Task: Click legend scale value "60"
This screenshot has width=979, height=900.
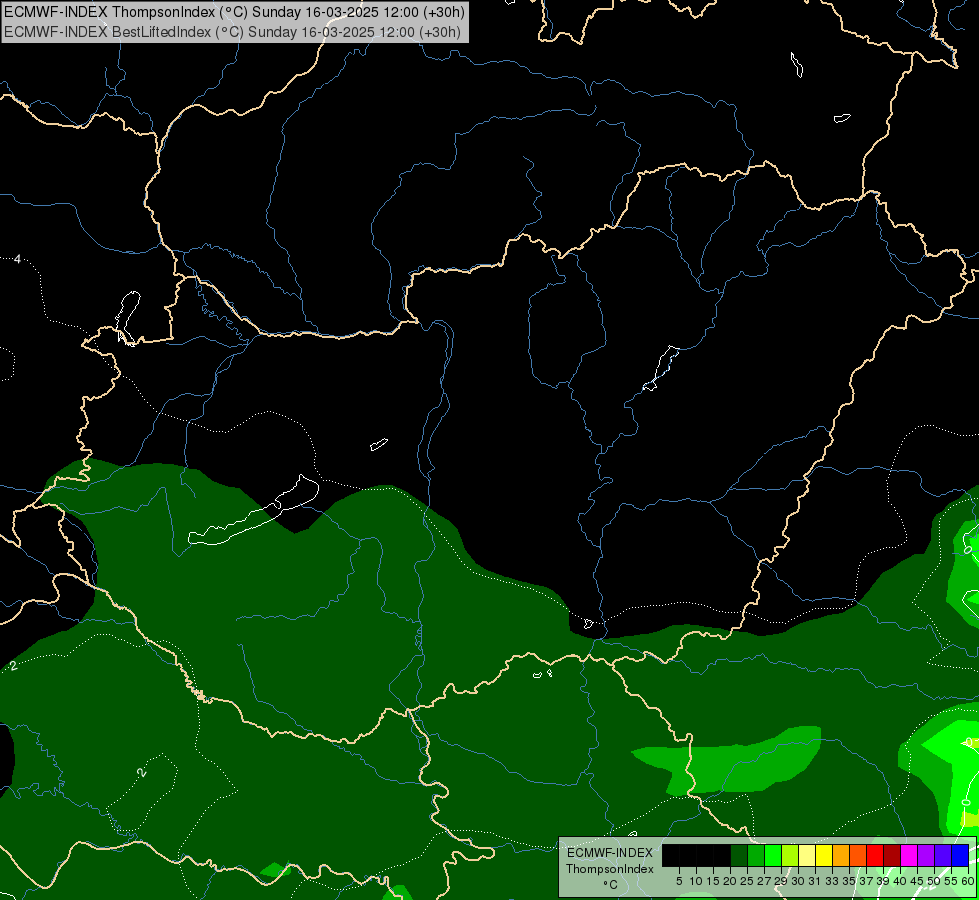Action: pos(968,881)
